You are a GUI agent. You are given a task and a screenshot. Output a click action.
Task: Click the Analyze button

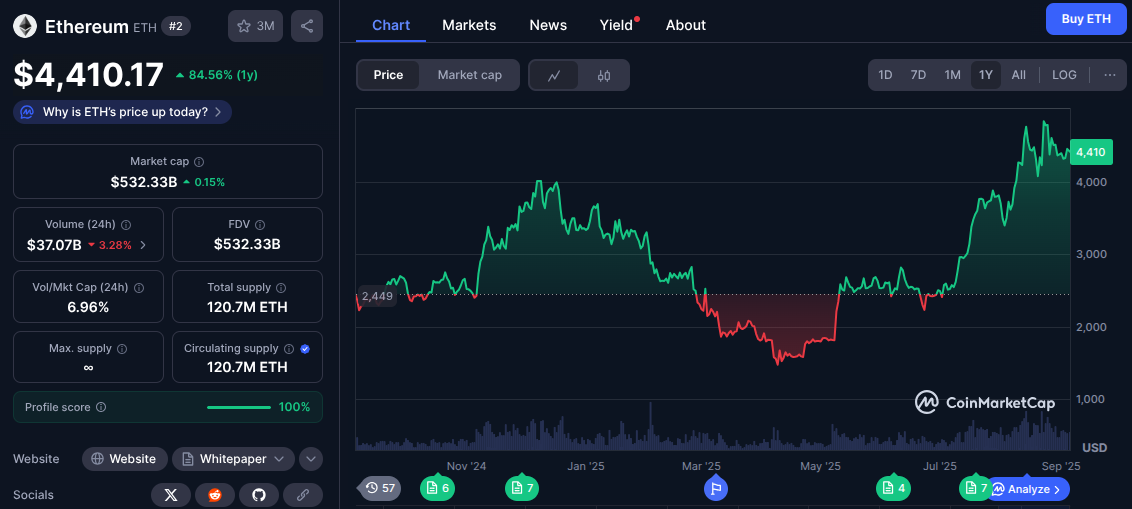(1029, 489)
